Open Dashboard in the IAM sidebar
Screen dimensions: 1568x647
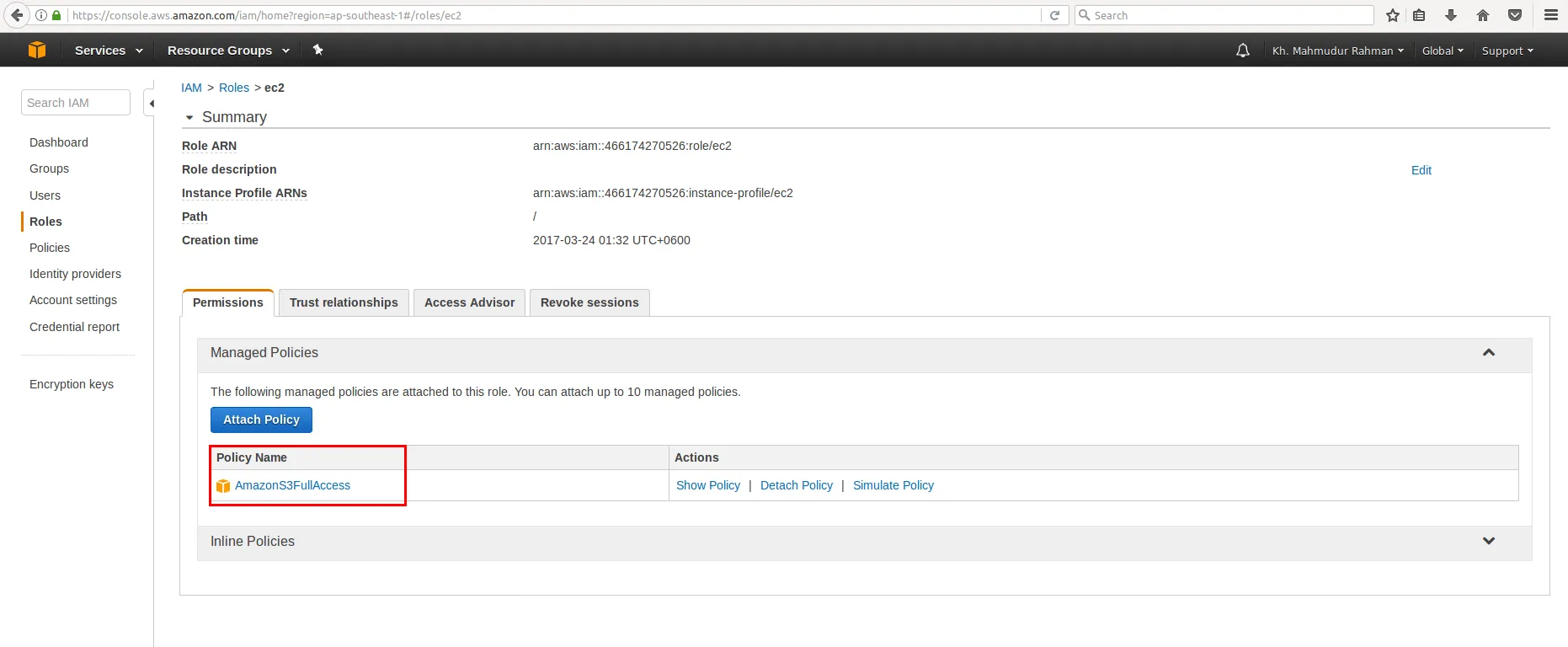pyautogui.click(x=59, y=142)
